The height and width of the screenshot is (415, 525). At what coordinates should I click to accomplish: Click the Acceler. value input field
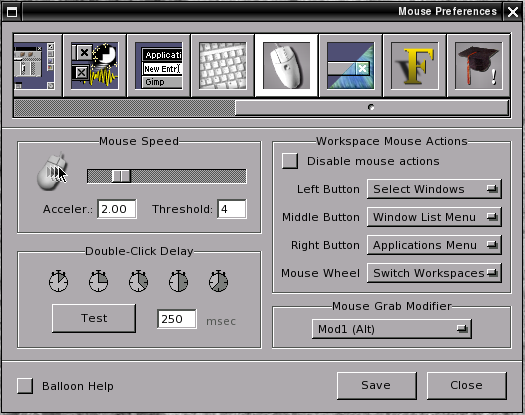tap(117, 209)
